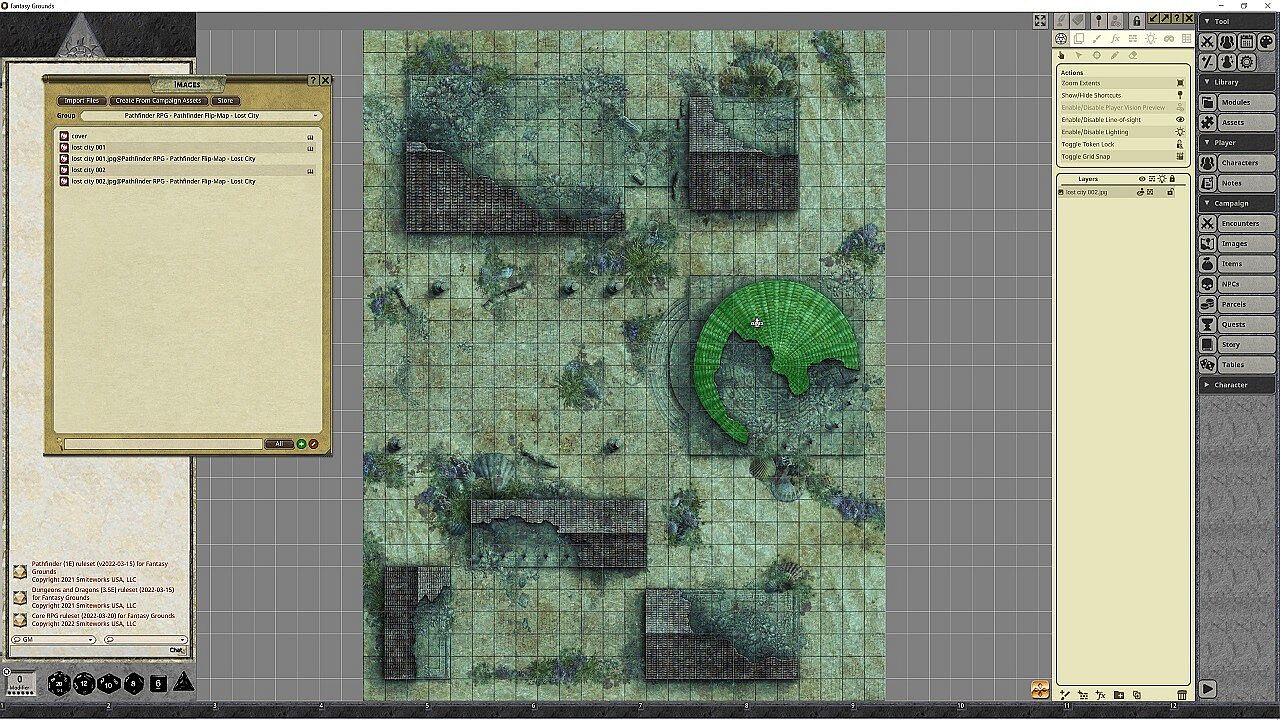This screenshot has width=1280, height=720.
Task: Toggle Grid Snap in Actions list
Action: (1122, 156)
